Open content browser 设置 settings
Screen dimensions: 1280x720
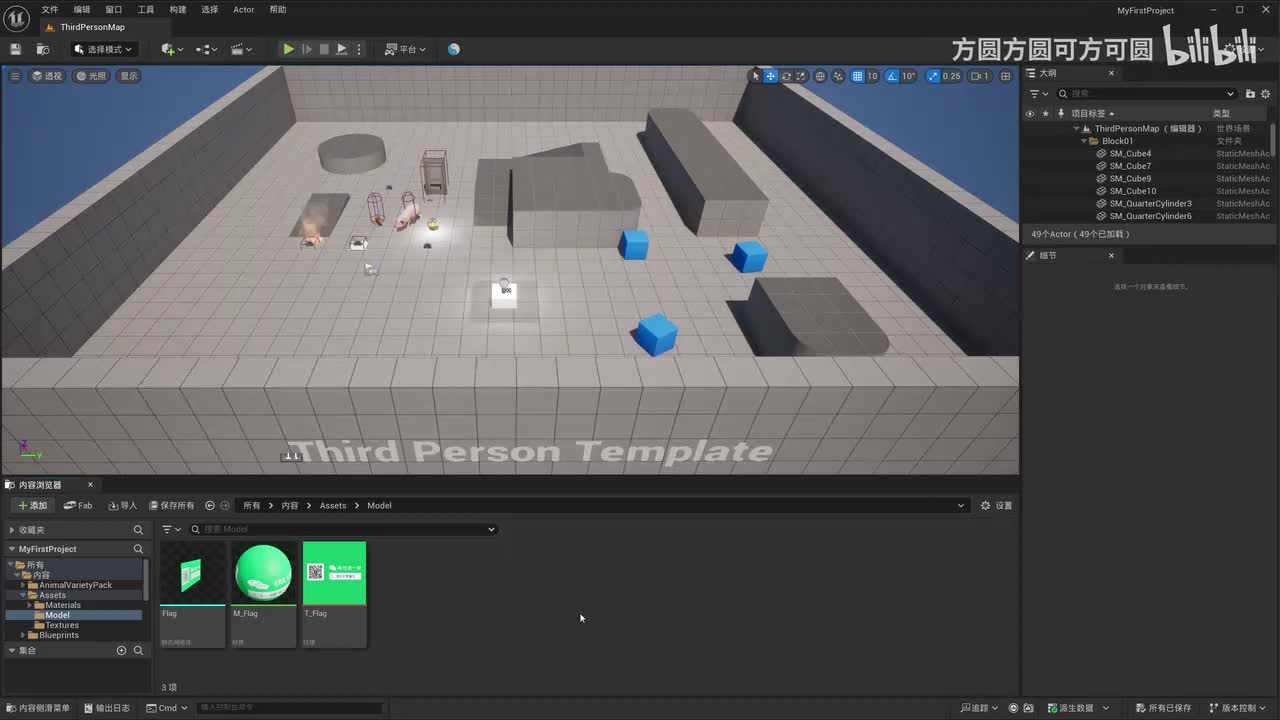[x=996, y=506]
